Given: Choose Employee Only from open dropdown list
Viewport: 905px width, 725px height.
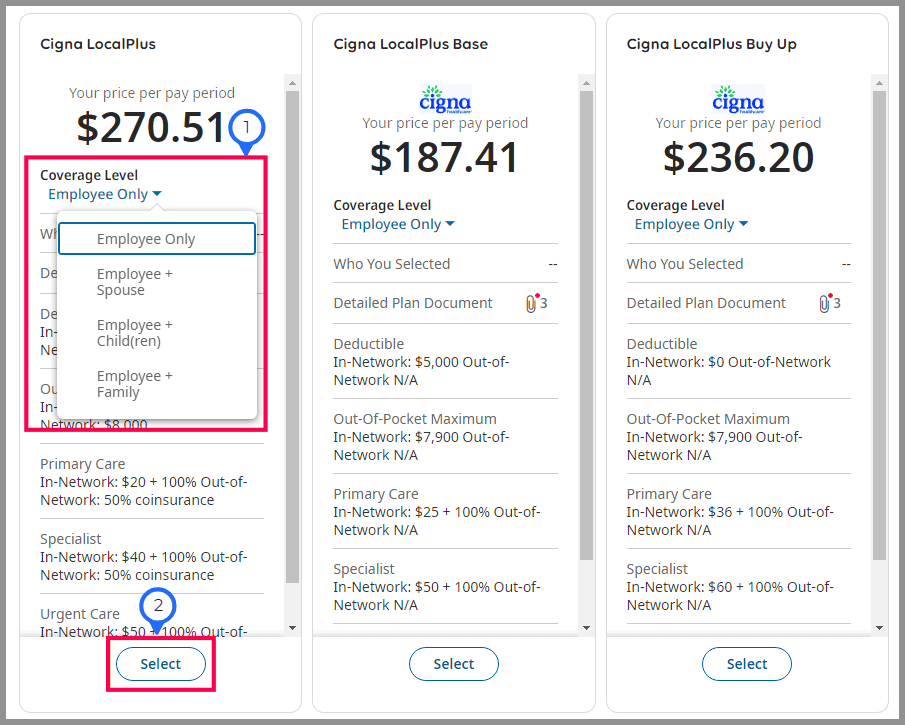Looking at the screenshot, I should tap(157, 238).
